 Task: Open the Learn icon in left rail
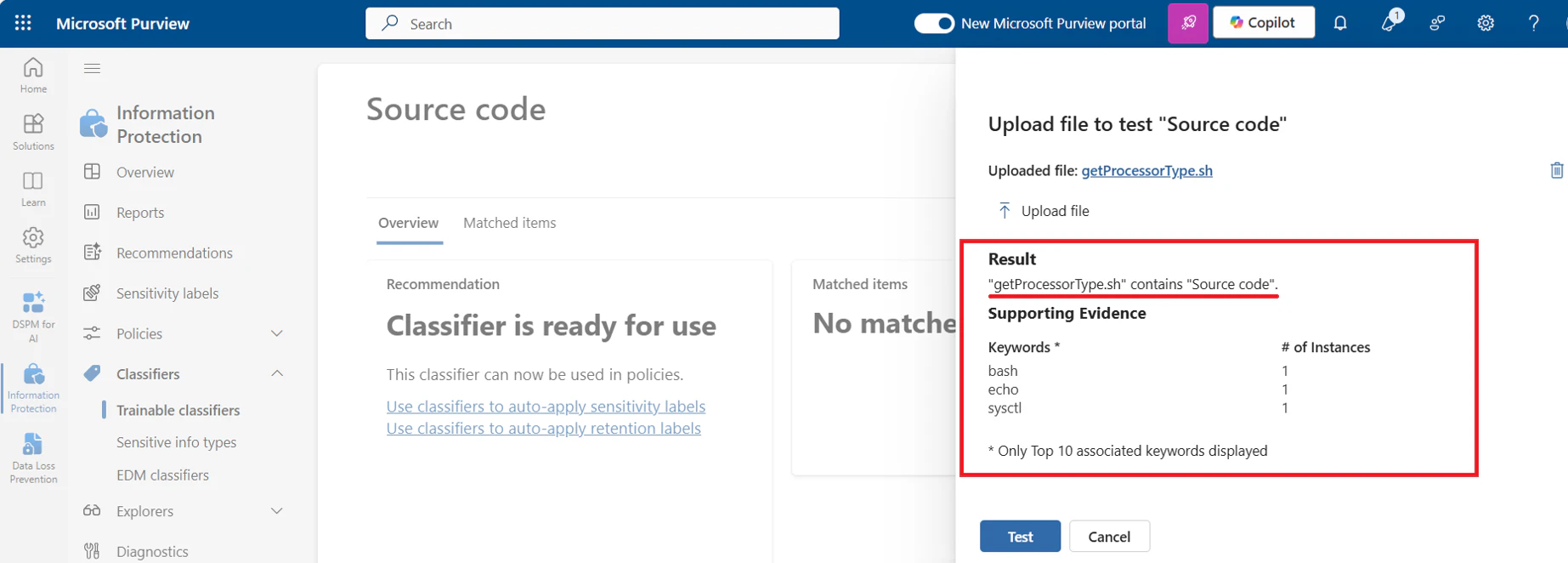point(33,189)
